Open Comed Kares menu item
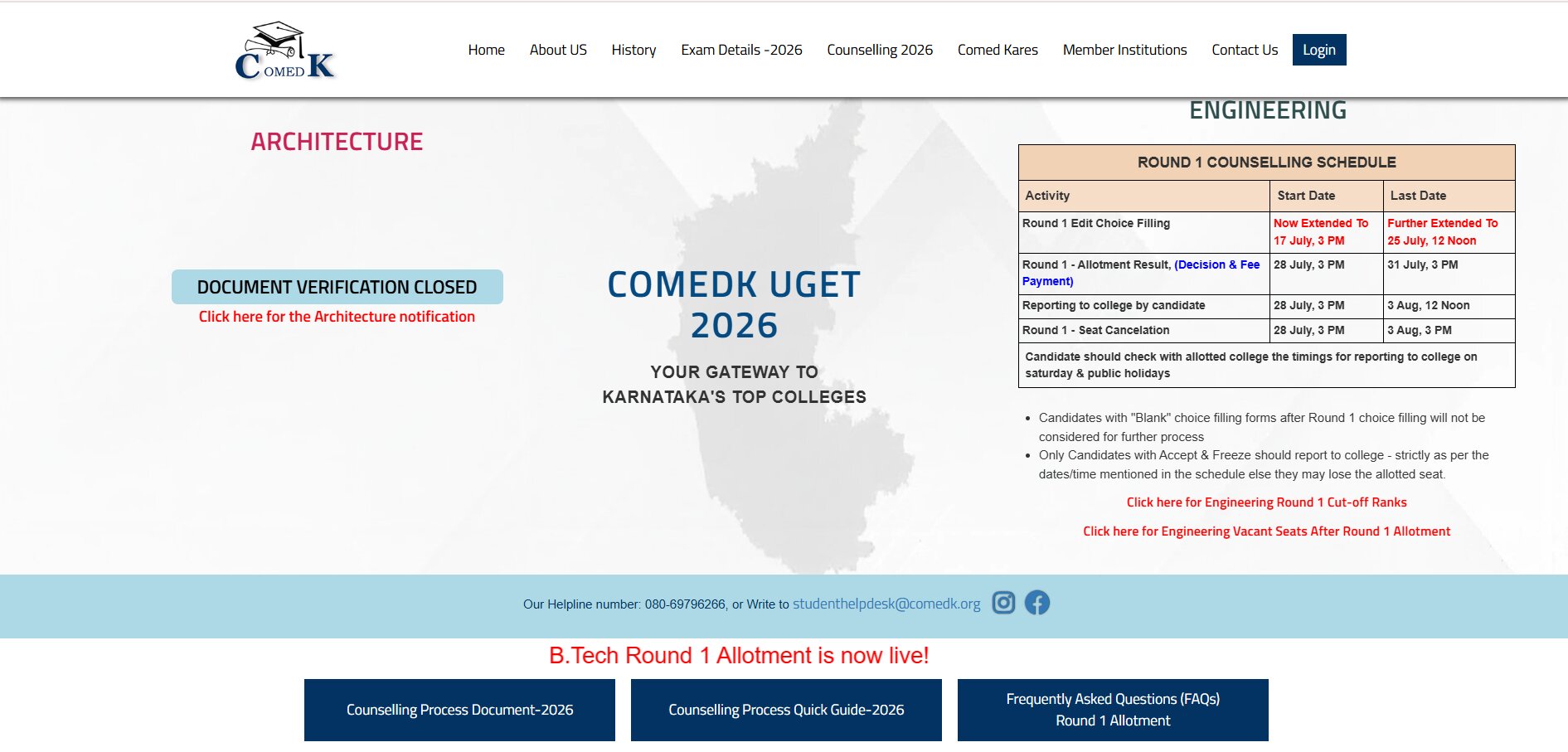Screen dimensions: 1568x752 point(998,50)
